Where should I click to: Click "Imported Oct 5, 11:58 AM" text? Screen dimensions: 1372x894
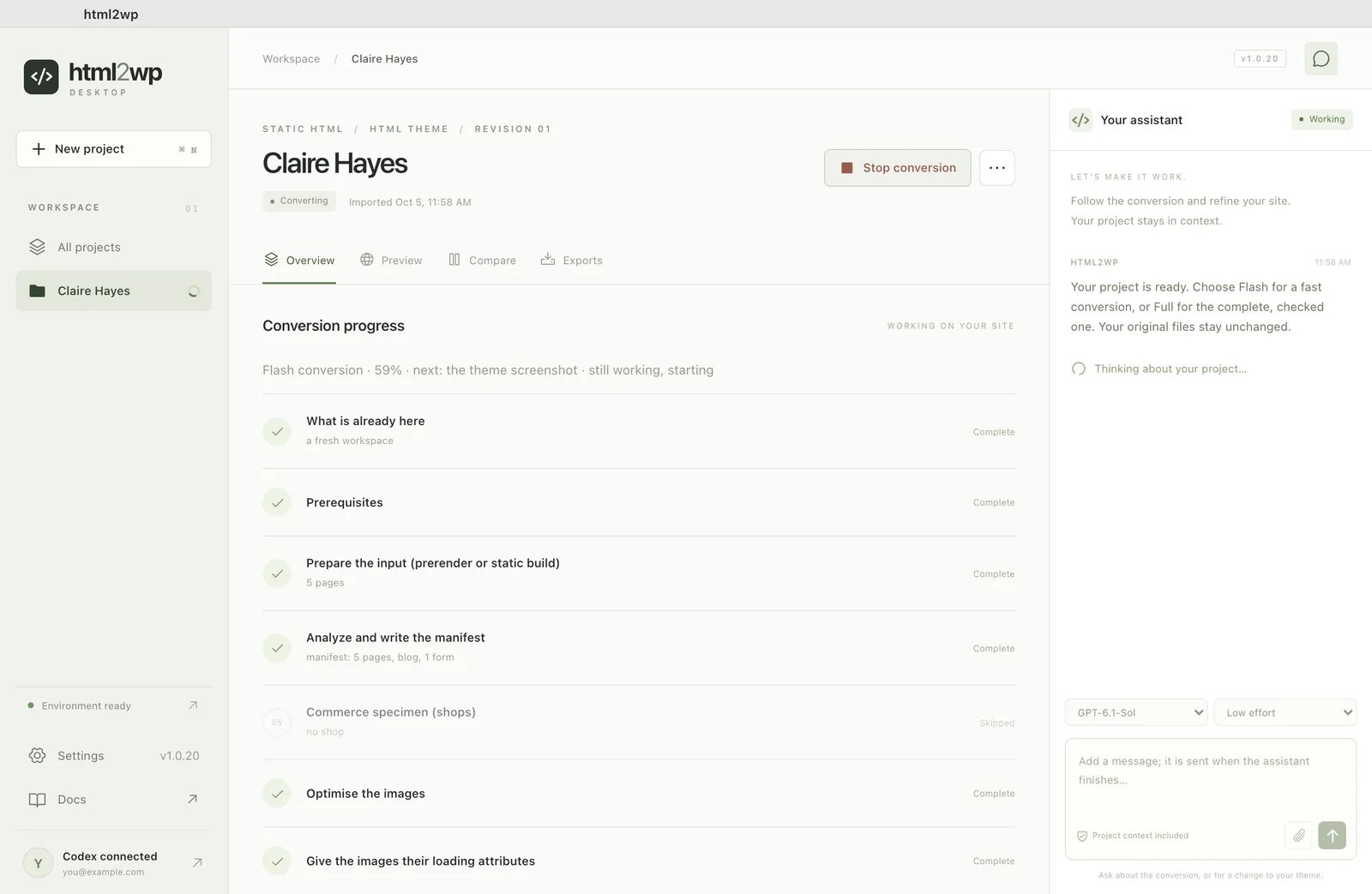(x=410, y=202)
